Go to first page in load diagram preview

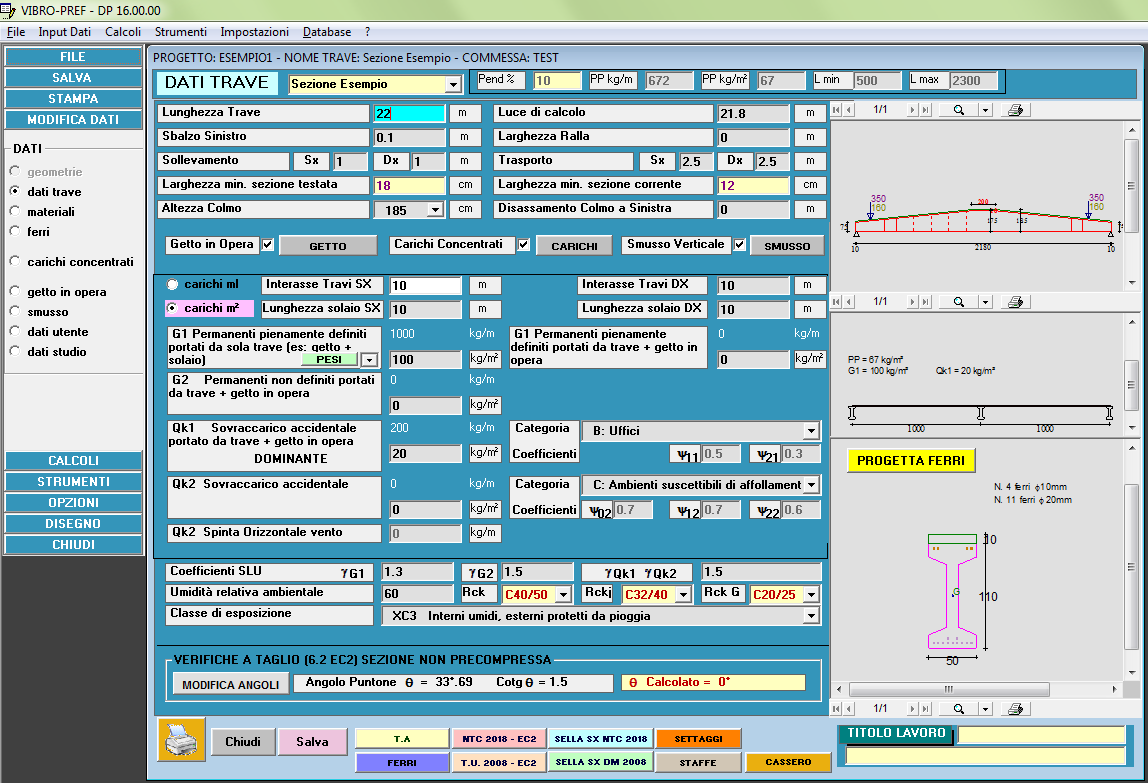click(837, 302)
